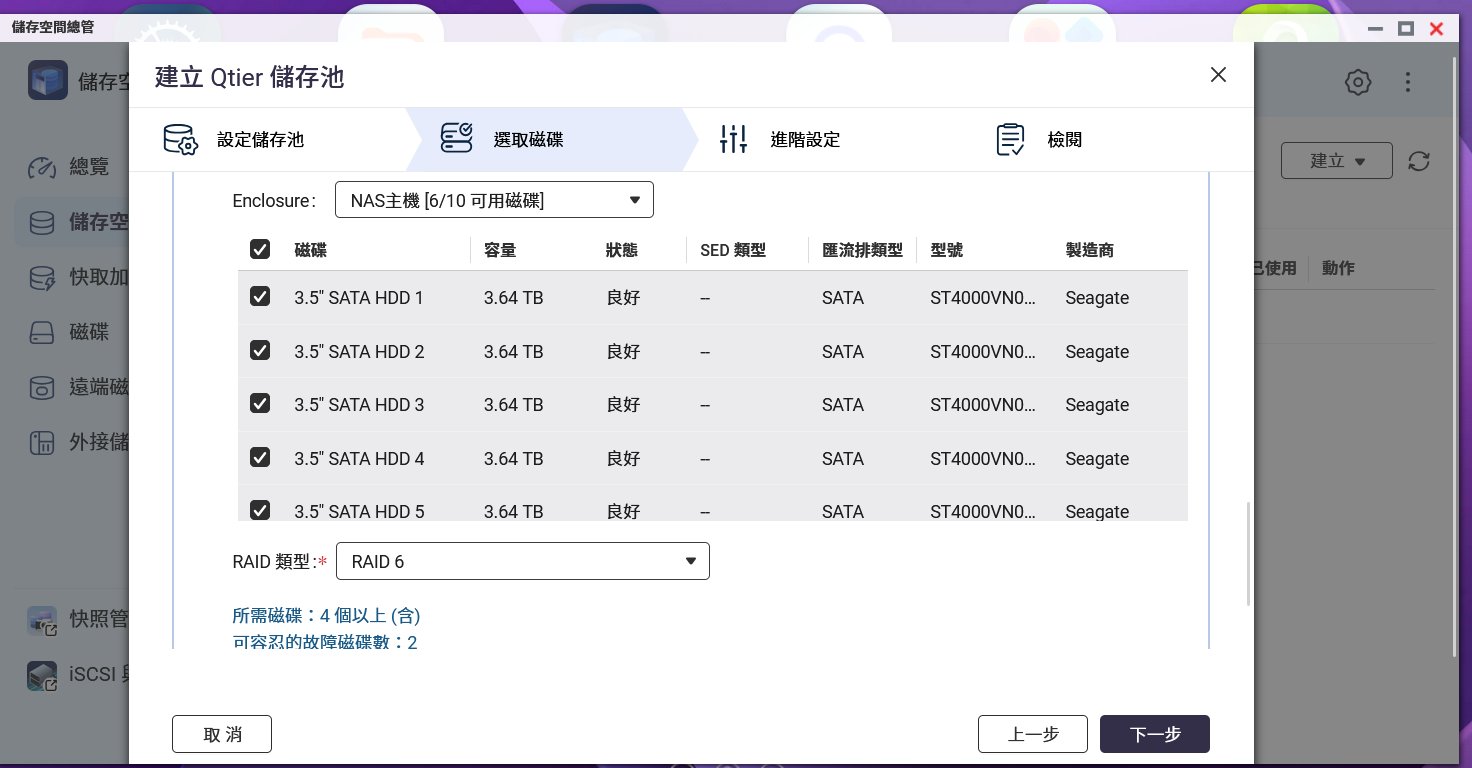Click the 遠端磁碟 remote disk icon

(x=42, y=387)
